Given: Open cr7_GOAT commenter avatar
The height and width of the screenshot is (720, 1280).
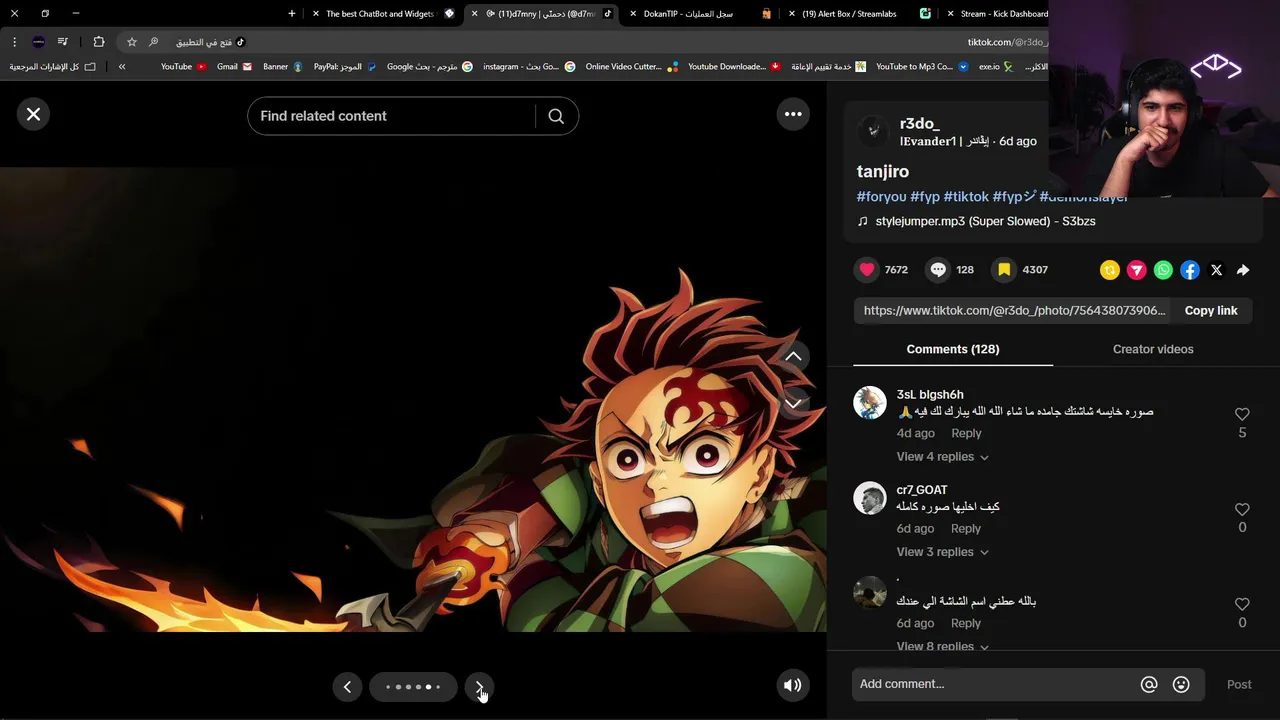Looking at the screenshot, I should click(870, 497).
